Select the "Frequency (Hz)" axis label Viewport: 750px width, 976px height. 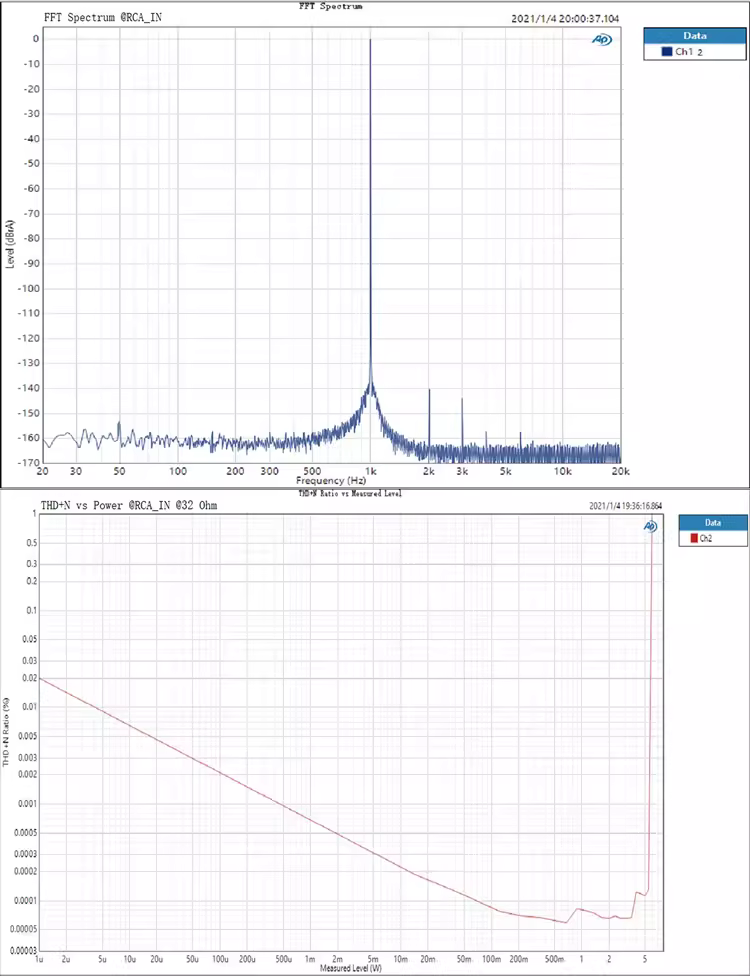330,480
